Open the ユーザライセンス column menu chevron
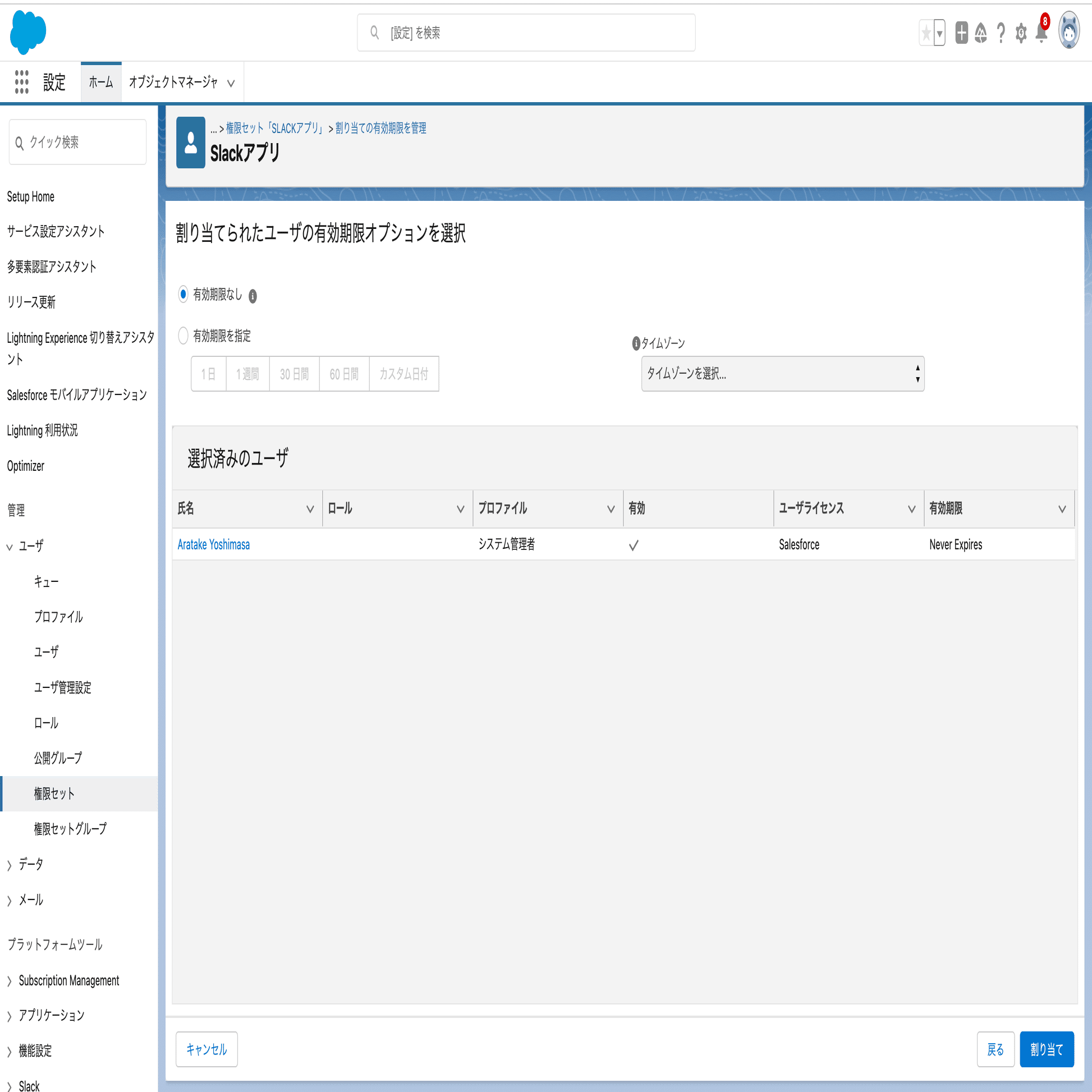 click(912, 509)
